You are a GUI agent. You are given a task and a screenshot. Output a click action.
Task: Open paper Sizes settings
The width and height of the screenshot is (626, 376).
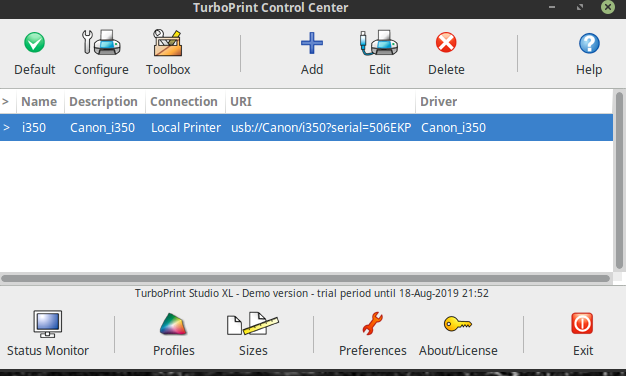(x=253, y=334)
